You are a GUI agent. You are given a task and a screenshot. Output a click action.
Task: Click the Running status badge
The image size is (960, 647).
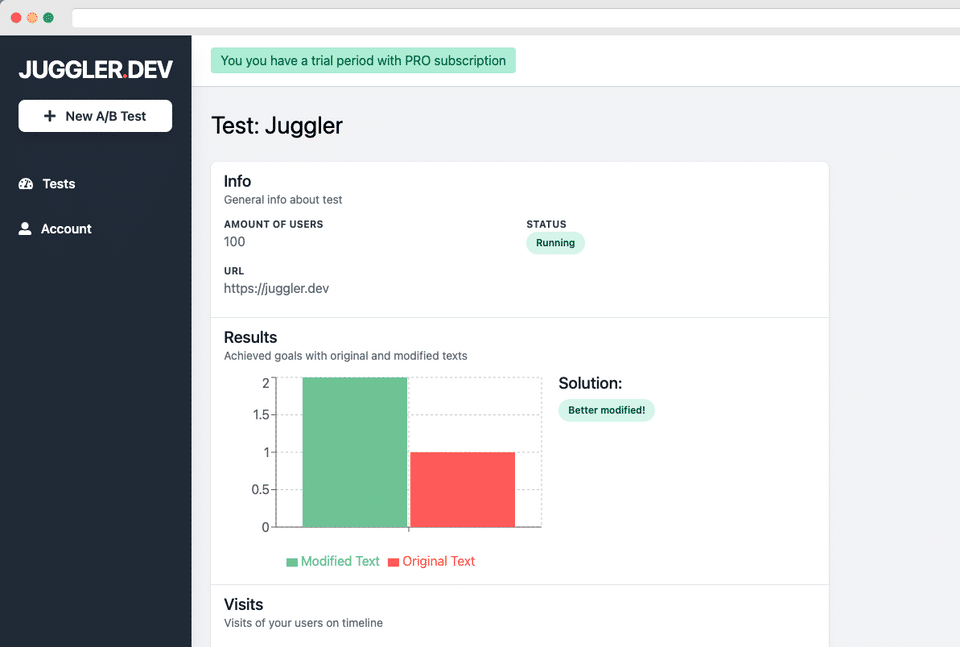(x=555, y=243)
